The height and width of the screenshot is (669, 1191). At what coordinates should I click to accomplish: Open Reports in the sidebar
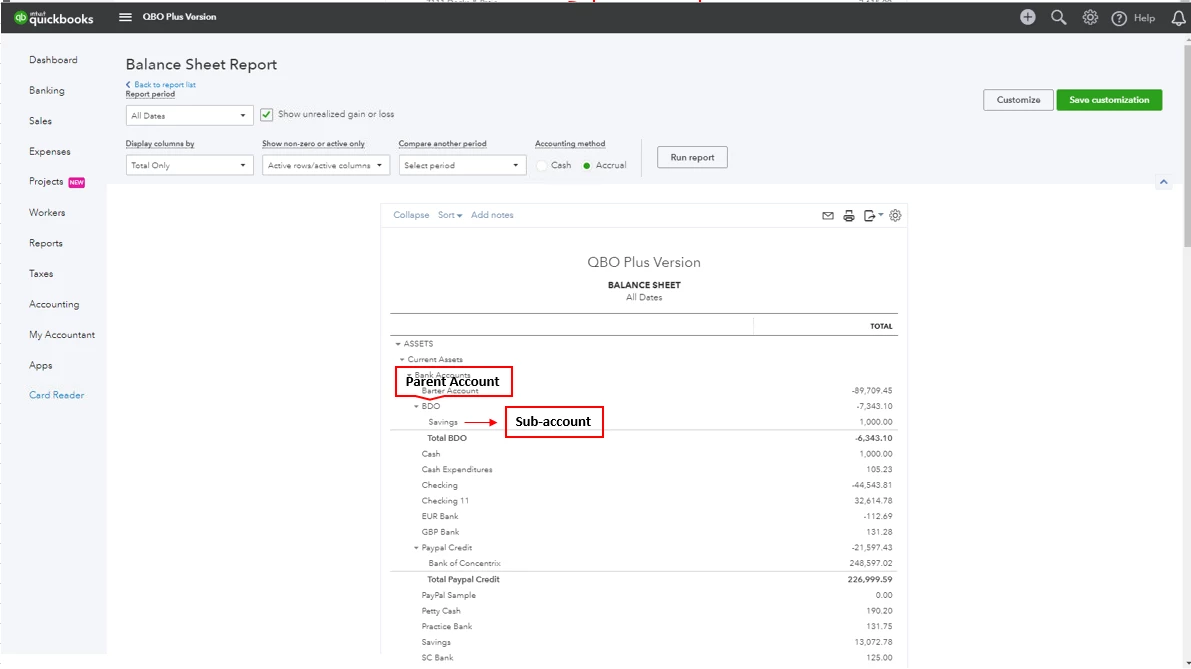46,243
